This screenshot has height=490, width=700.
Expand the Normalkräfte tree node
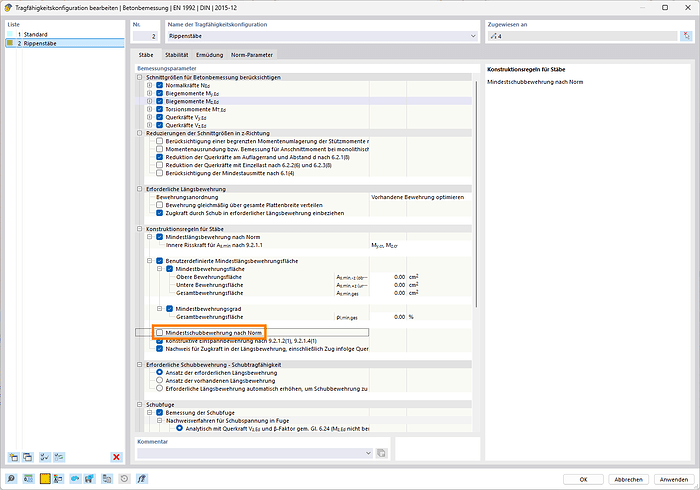pos(150,85)
